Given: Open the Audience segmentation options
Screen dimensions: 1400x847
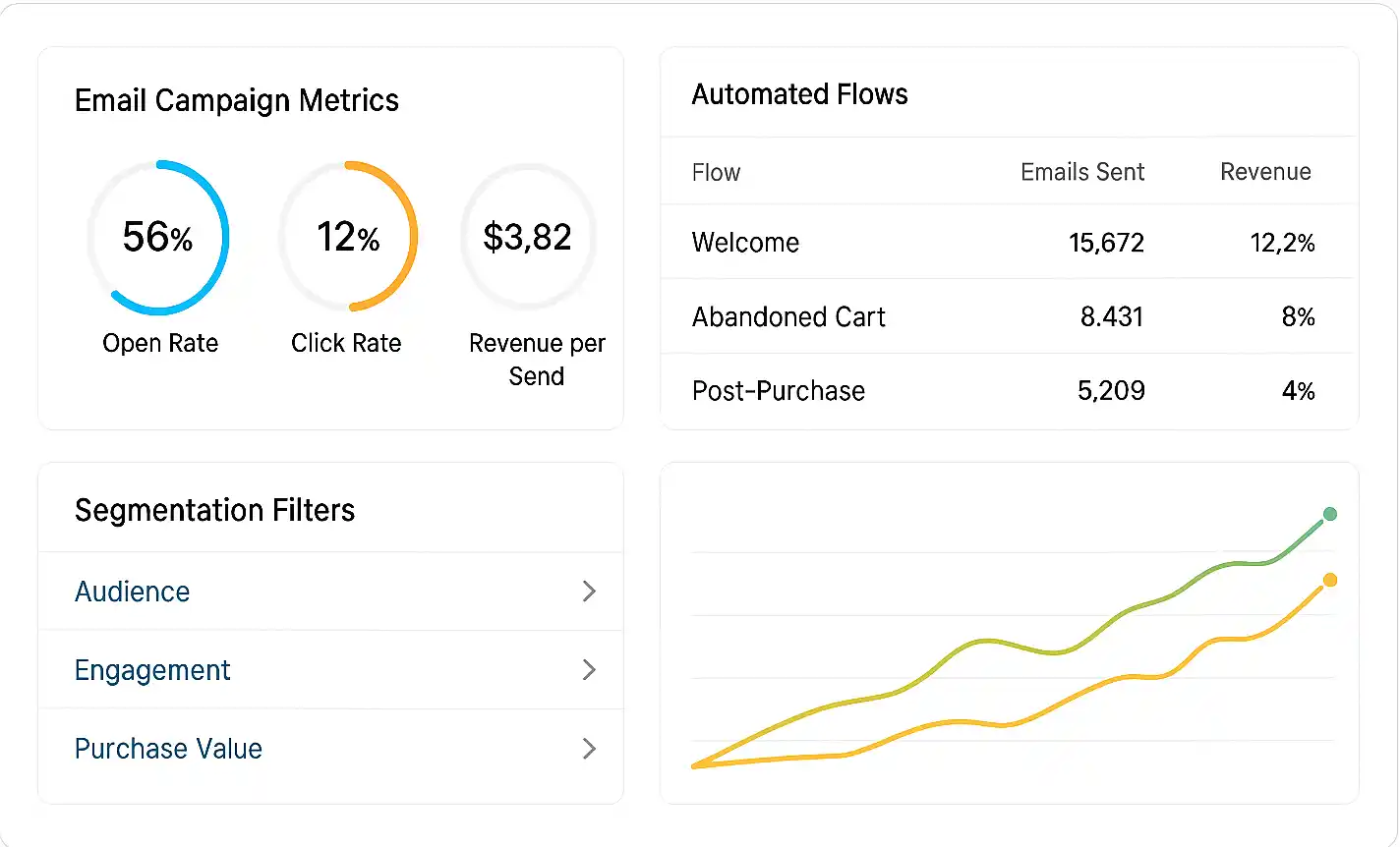Looking at the screenshot, I should [x=132, y=592].
